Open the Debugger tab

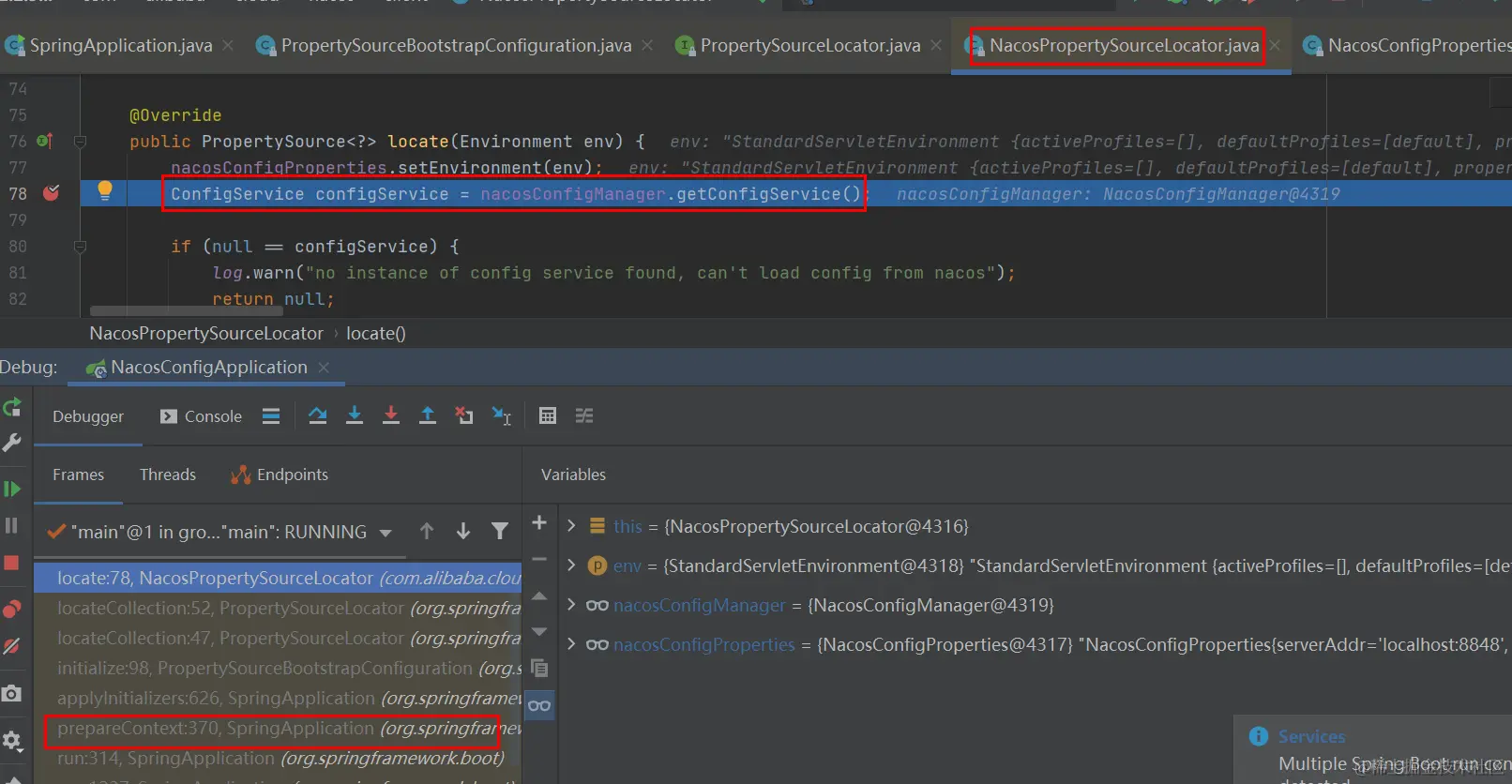[x=88, y=416]
